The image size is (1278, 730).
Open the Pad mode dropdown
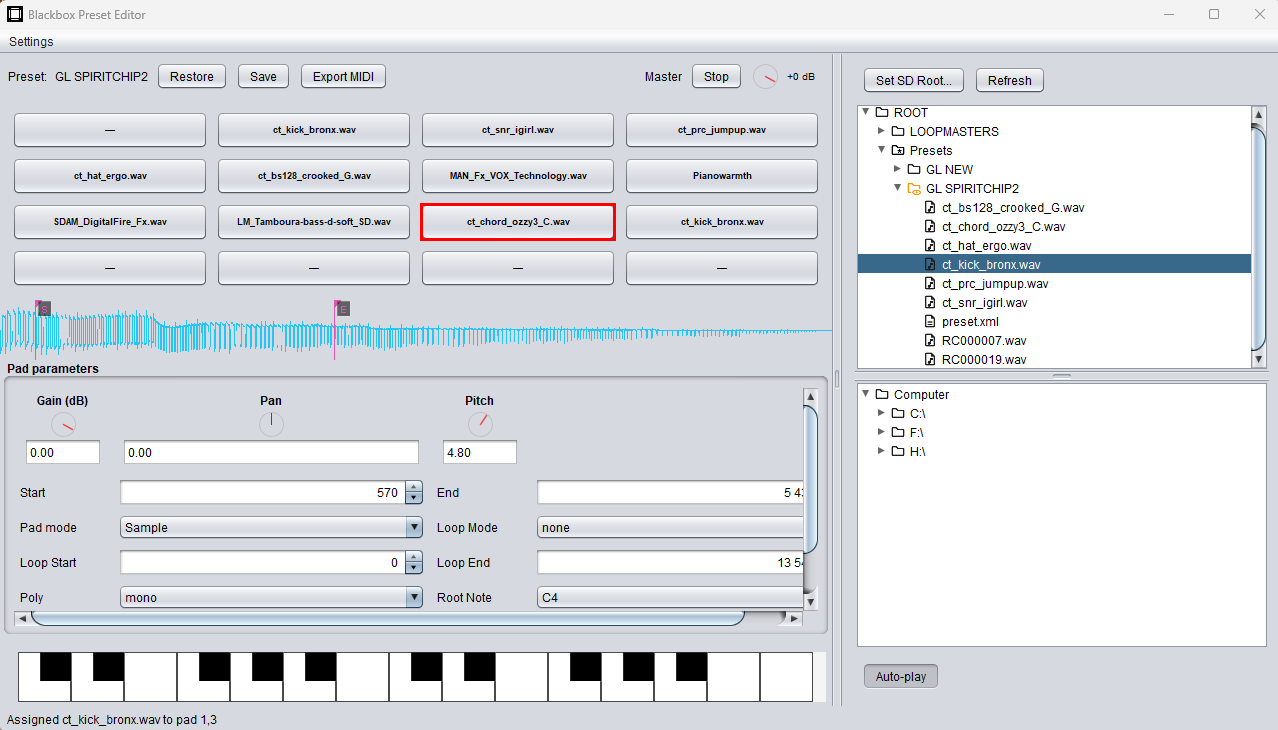(x=271, y=528)
